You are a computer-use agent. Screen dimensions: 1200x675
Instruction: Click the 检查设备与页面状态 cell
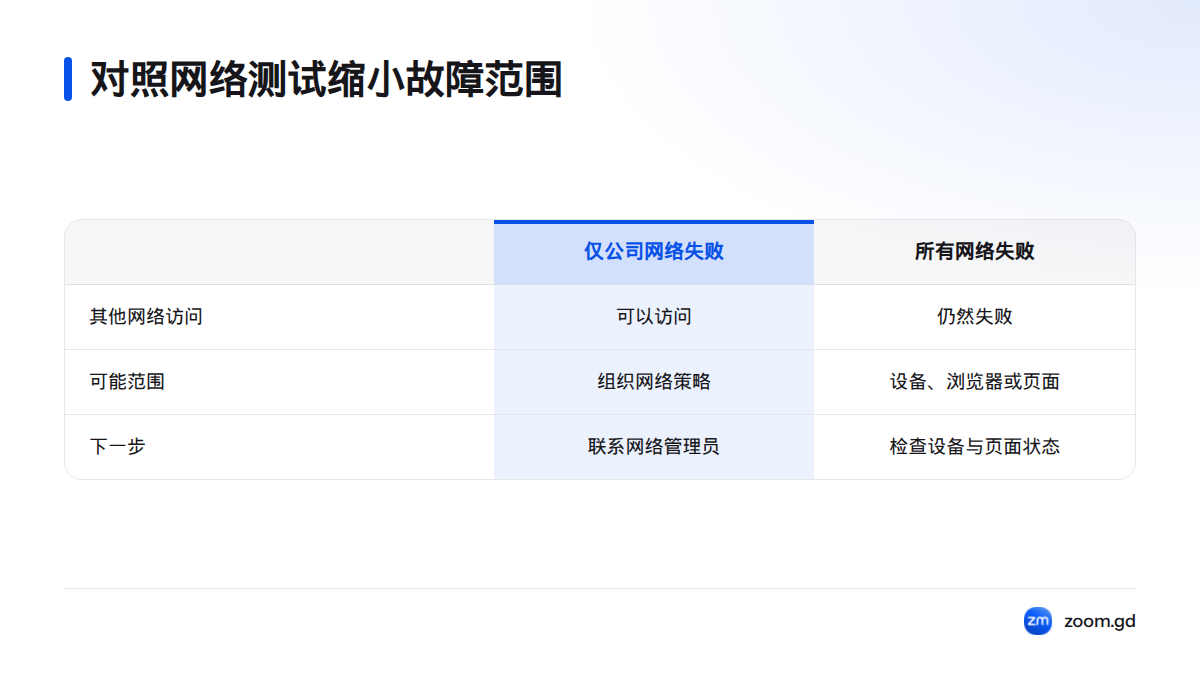click(x=975, y=447)
